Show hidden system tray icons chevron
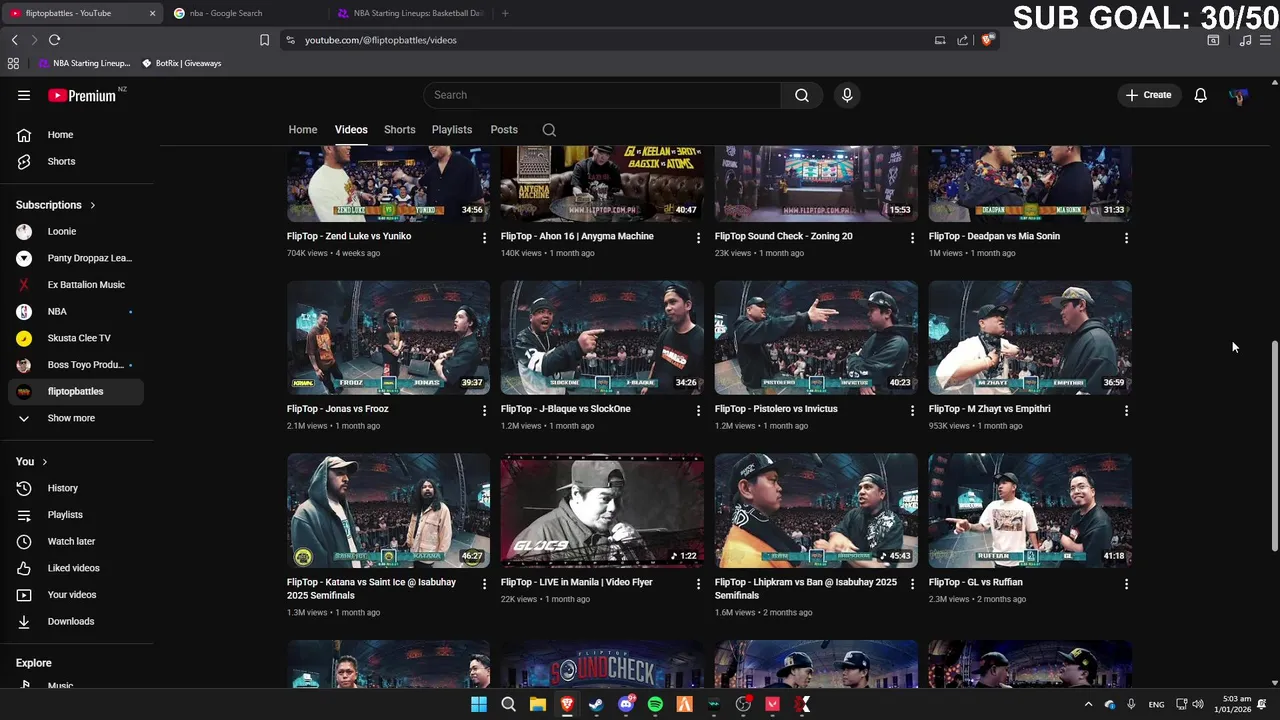 (x=1088, y=704)
